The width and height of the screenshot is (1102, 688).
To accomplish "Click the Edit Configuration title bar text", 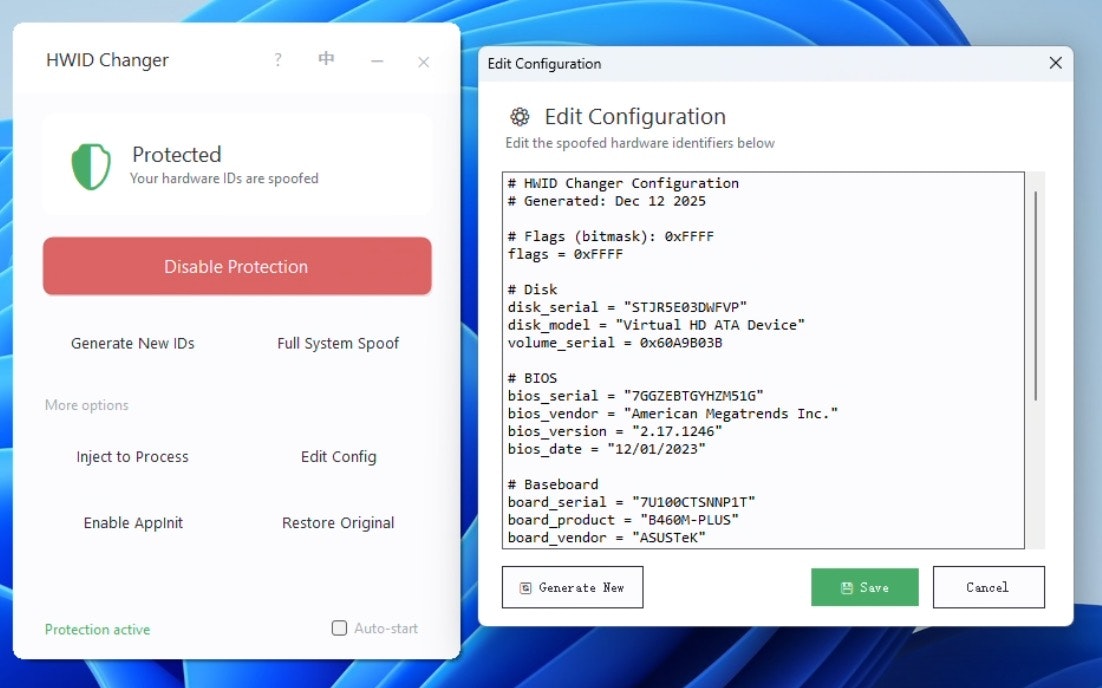I will click(x=544, y=64).
